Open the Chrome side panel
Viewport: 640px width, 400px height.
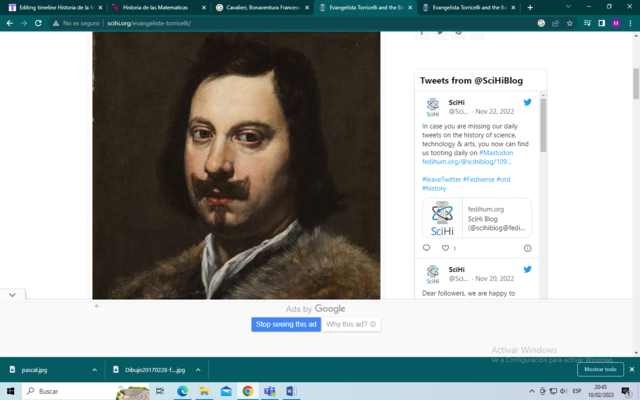[x=602, y=23]
